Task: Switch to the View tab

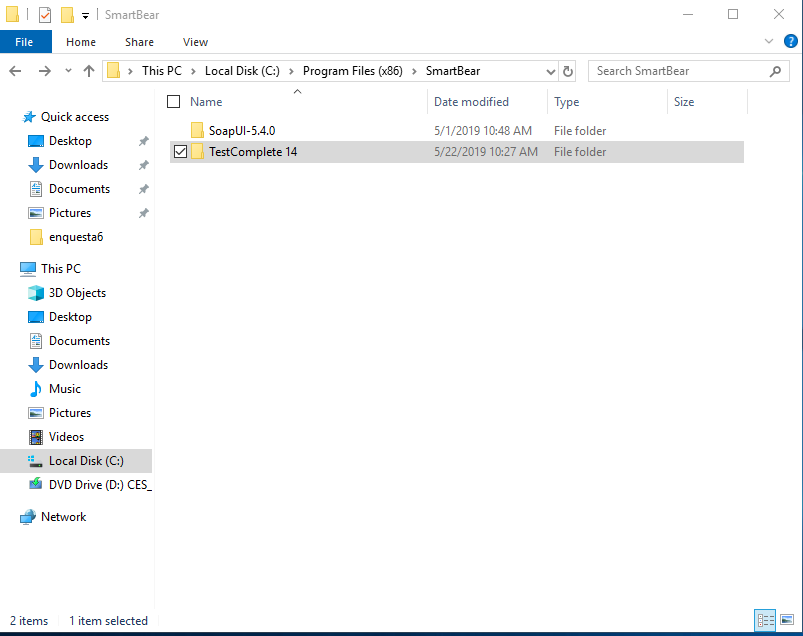Action: coord(195,42)
